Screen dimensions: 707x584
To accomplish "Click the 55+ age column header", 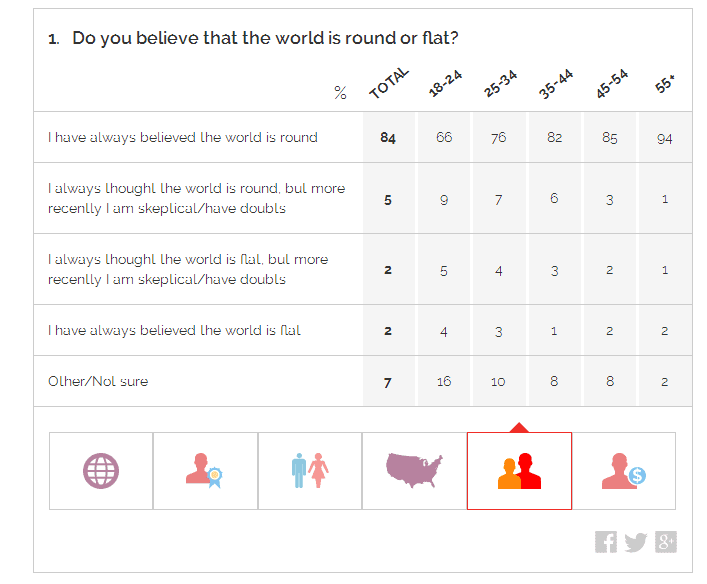I will [665, 84].
